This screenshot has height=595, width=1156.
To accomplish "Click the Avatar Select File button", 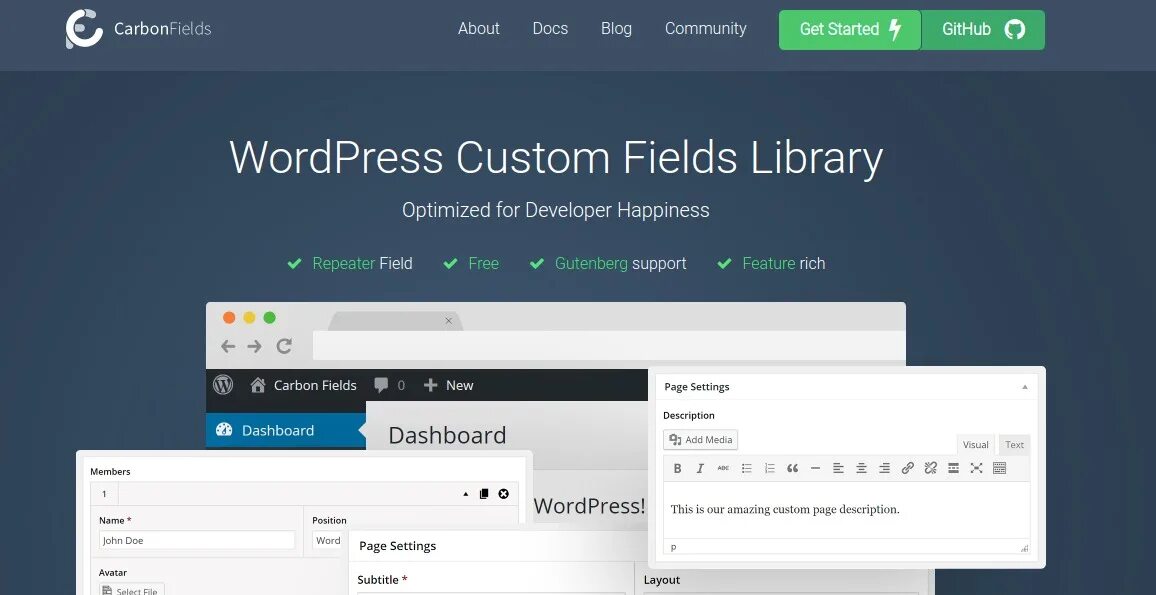I will 132,589.
